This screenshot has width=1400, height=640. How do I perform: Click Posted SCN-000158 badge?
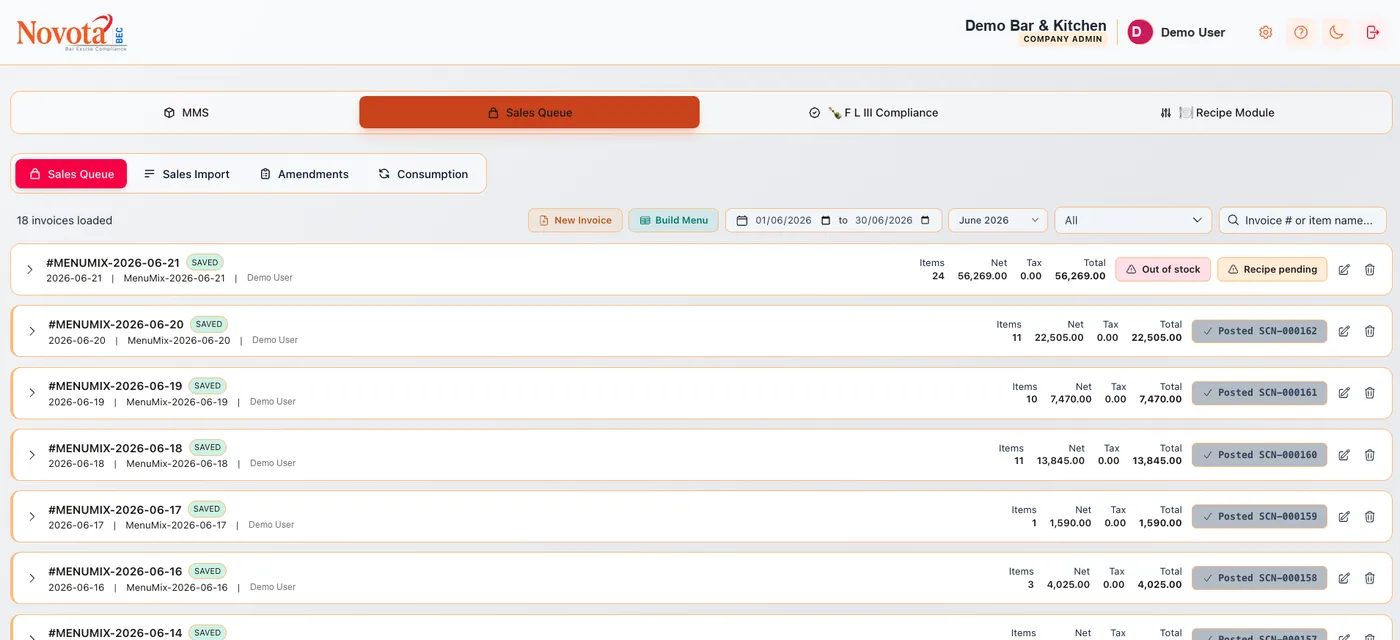coord(1259,578)
